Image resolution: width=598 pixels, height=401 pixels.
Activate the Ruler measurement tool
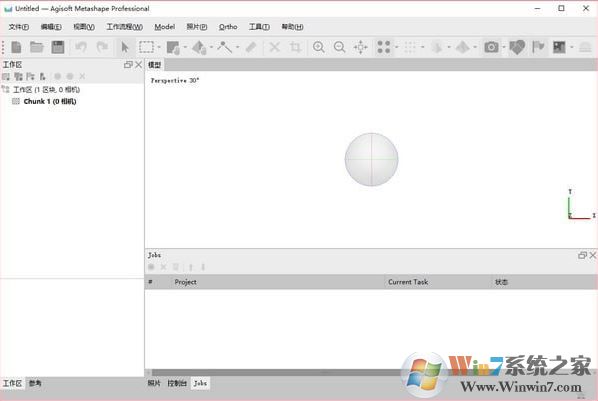click(x=225, y=47)
